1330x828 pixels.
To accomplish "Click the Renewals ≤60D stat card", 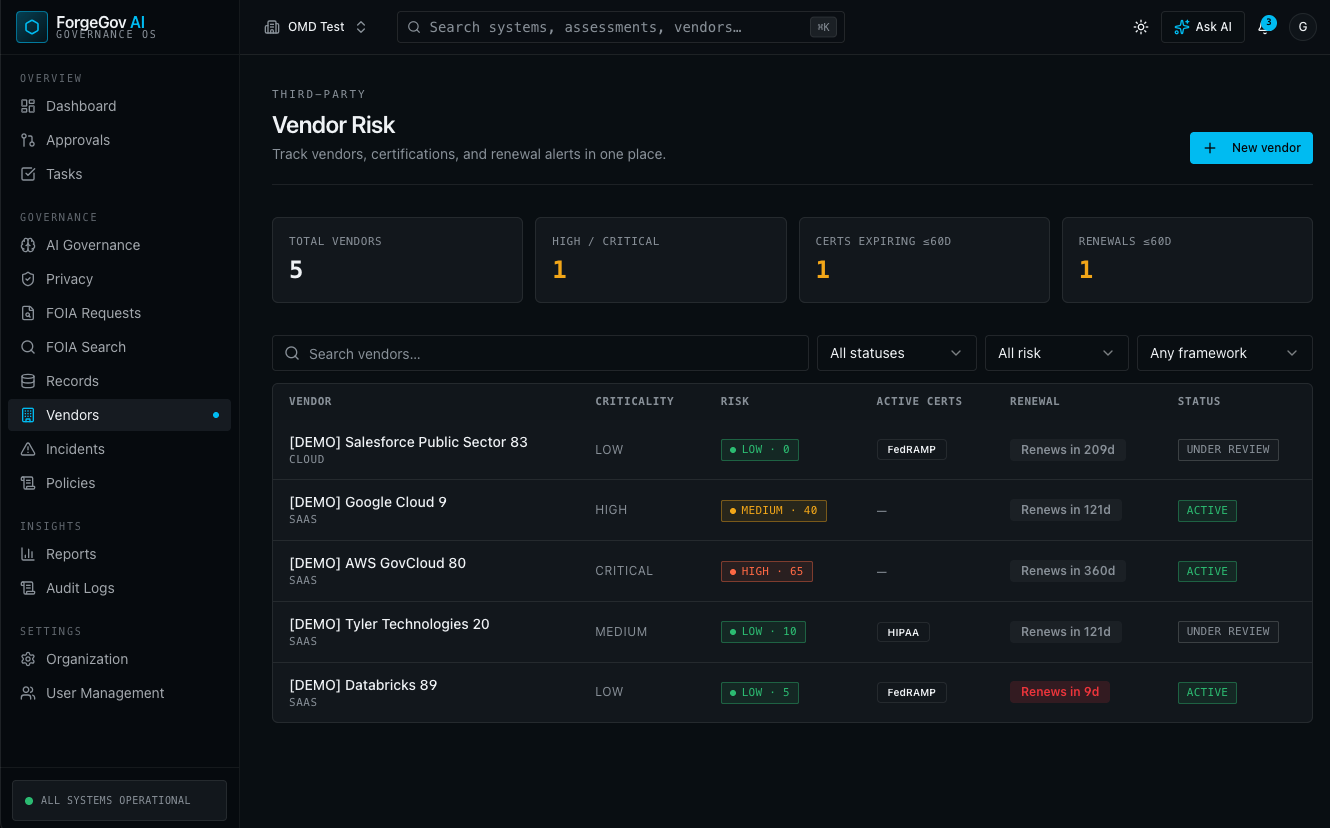I will (x=1187, y=260).
